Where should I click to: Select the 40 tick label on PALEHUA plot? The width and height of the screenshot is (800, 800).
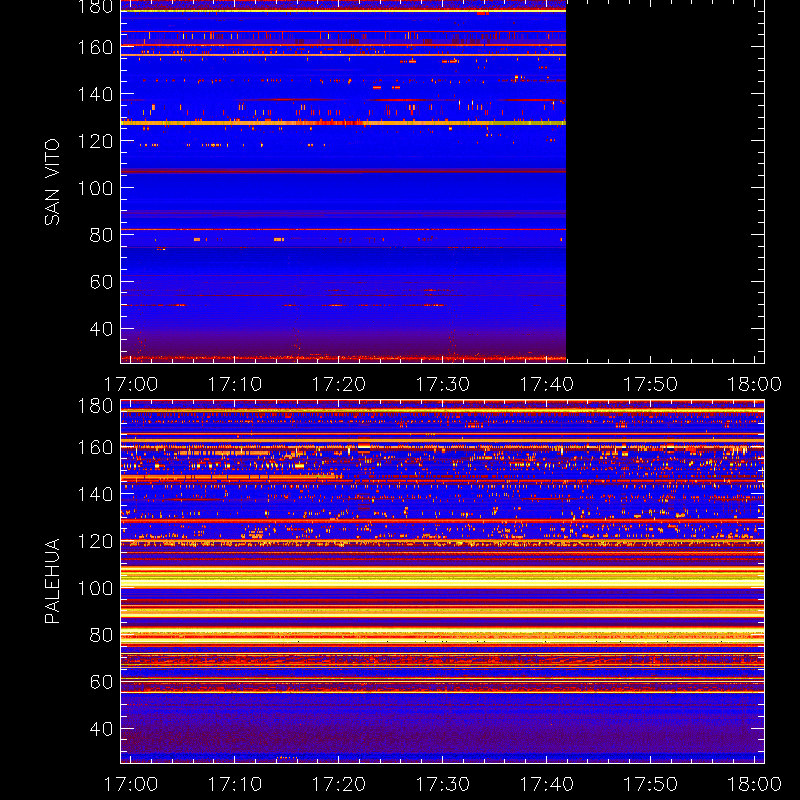coord(101,729)
